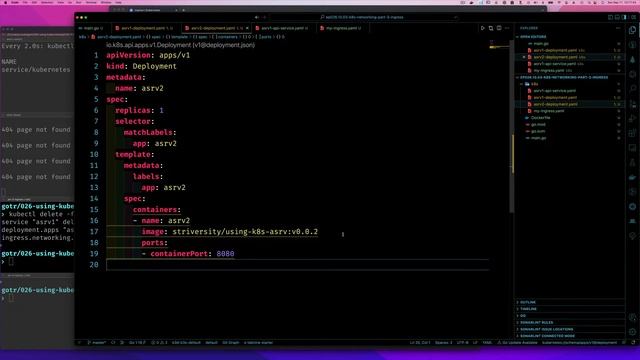Click the containers breadcrumb segment
Viewport: 640px width, 360px height.
click(x=224, y=37)
